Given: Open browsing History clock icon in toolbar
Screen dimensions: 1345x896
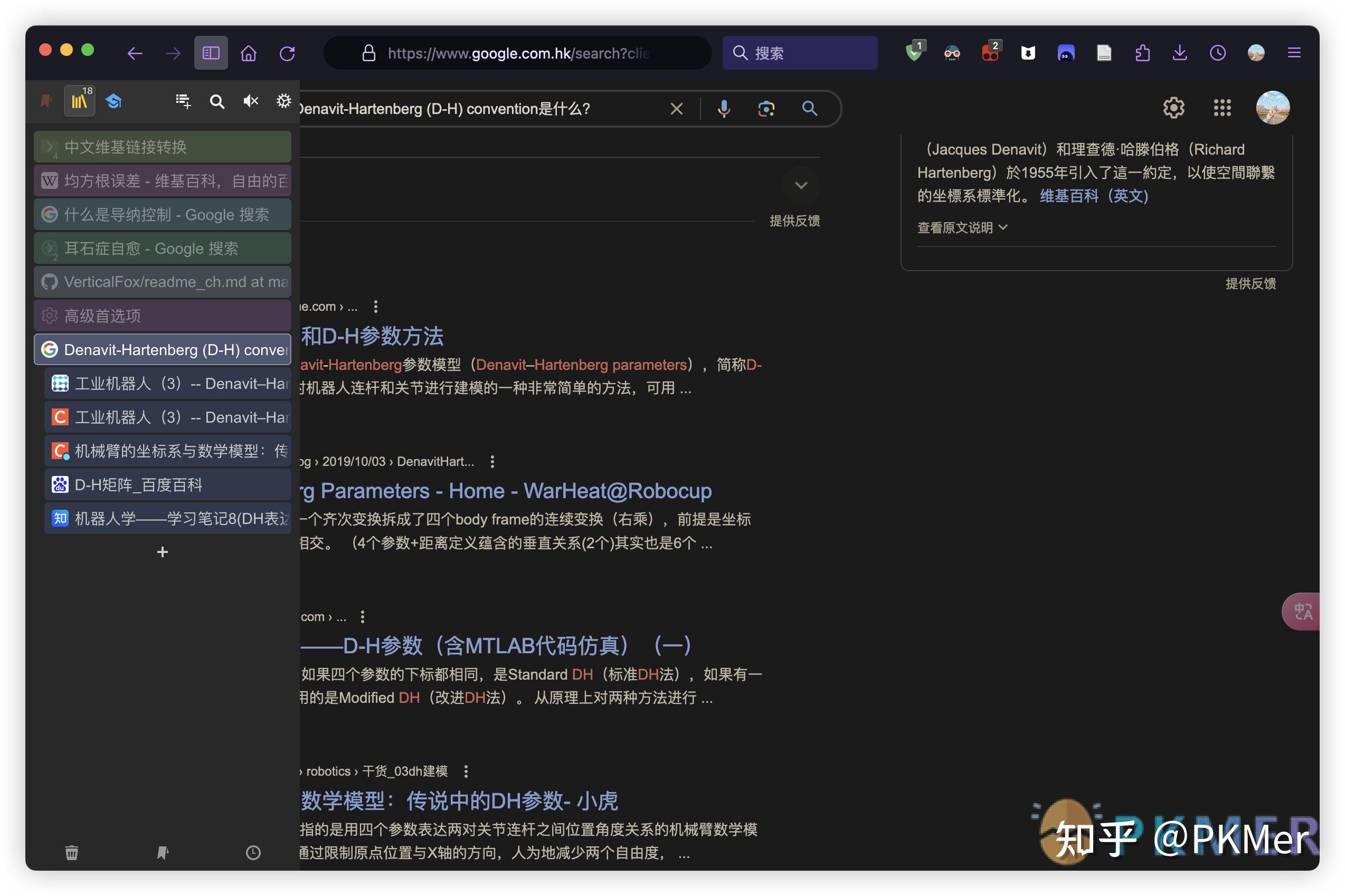Looking at the screenshot, I should pos(1218,53).
